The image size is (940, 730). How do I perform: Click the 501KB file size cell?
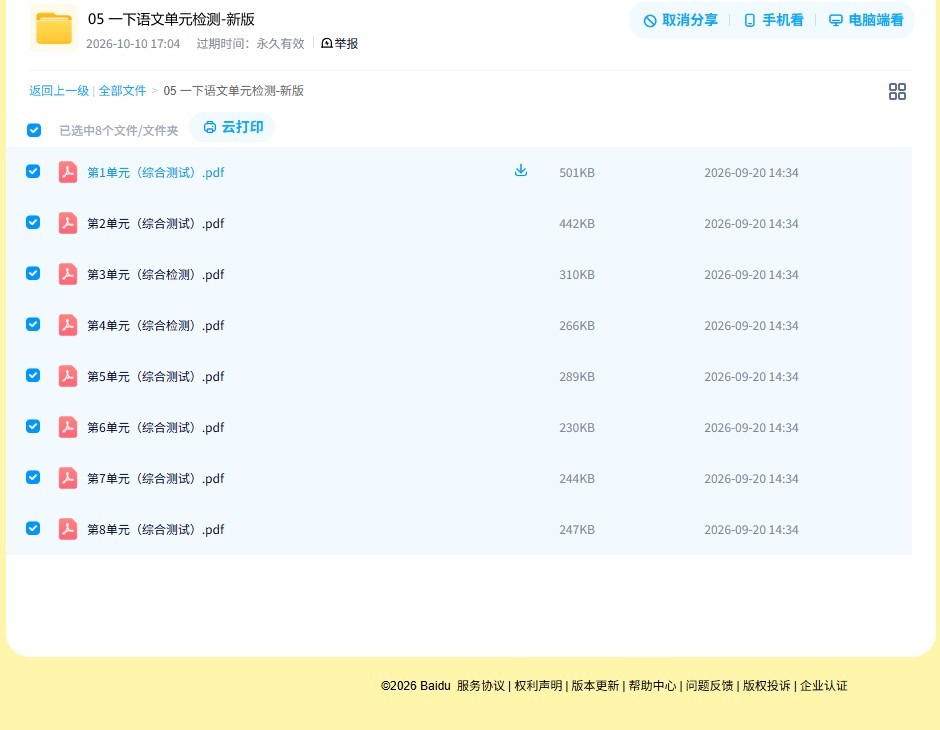[x=577, y=173]
